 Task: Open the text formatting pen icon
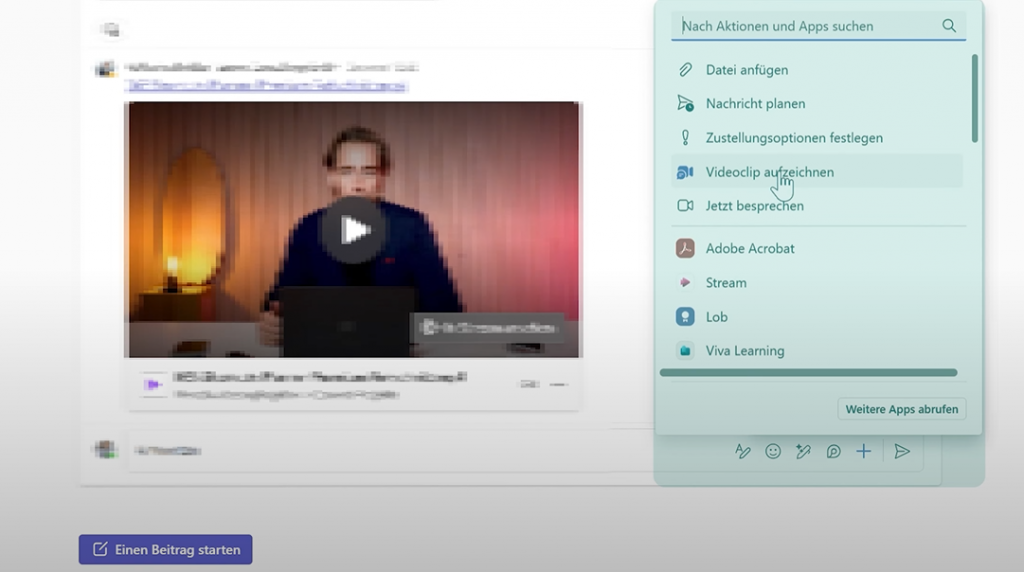point(743,451)
